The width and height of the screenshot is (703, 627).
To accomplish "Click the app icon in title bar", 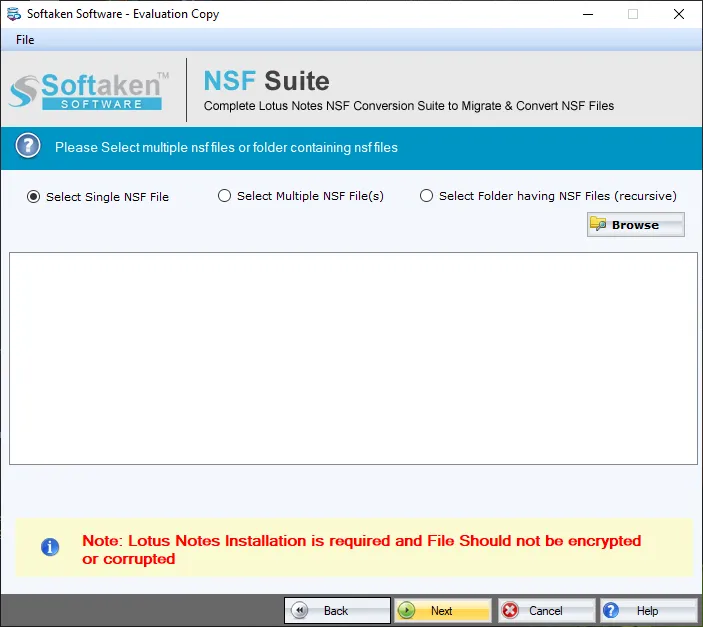I will tap(14, 14).
